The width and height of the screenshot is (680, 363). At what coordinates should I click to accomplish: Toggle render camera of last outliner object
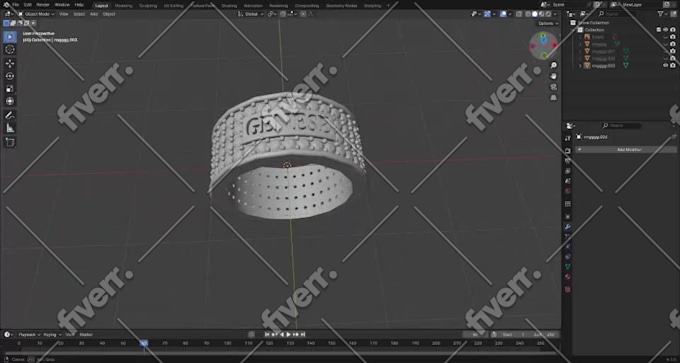673,65
